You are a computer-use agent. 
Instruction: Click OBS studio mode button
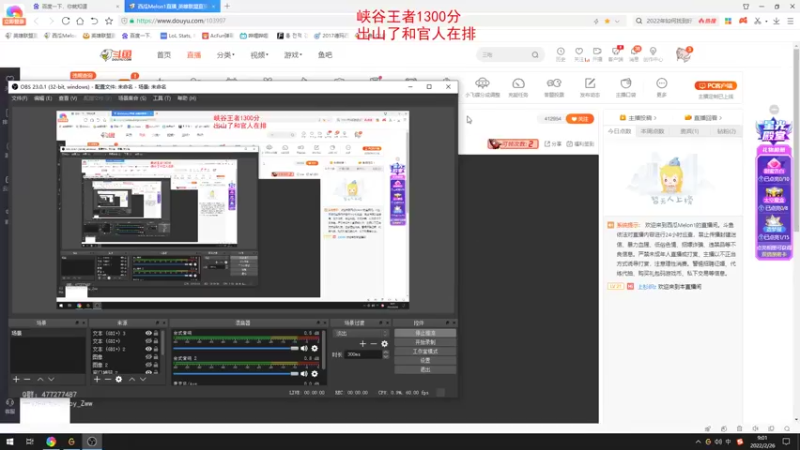tap(425, 352)
